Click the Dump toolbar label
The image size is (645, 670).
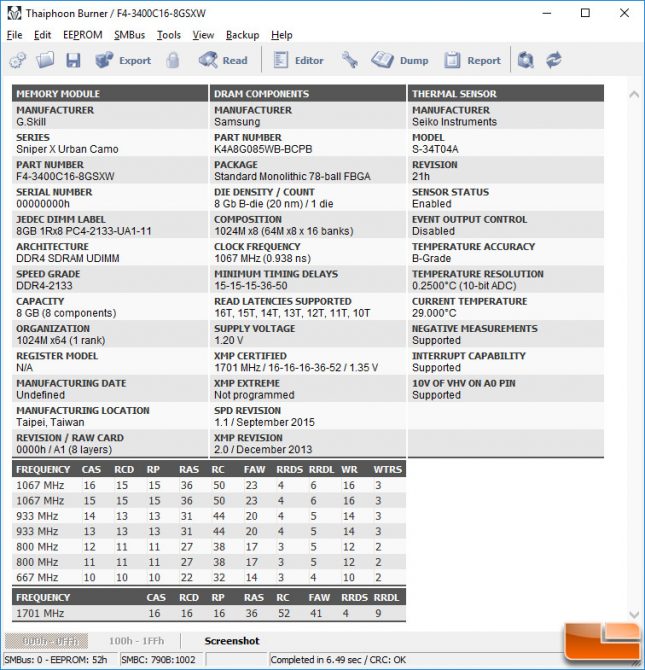[x=414, y=61]
